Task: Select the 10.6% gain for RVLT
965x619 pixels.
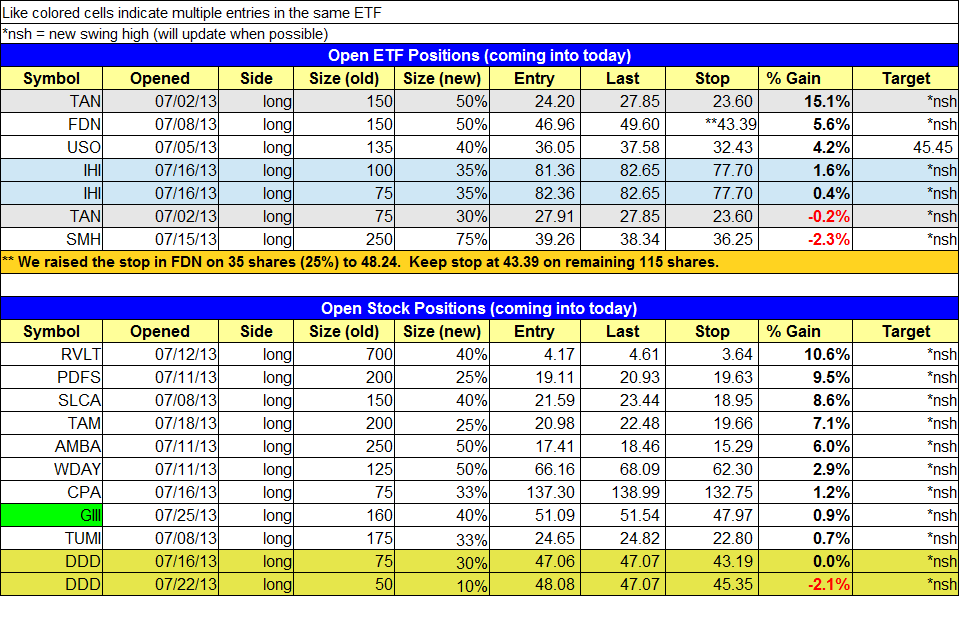Action: [x=806, y=354]
